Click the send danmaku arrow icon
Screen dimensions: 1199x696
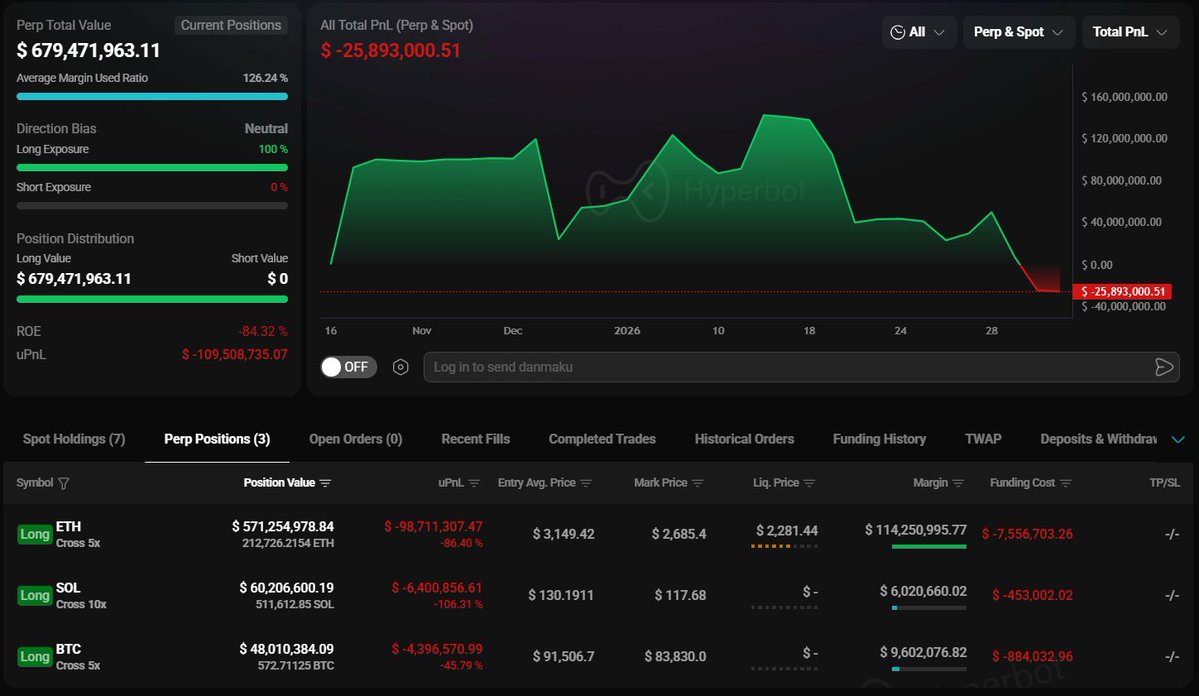point(1163,367)
